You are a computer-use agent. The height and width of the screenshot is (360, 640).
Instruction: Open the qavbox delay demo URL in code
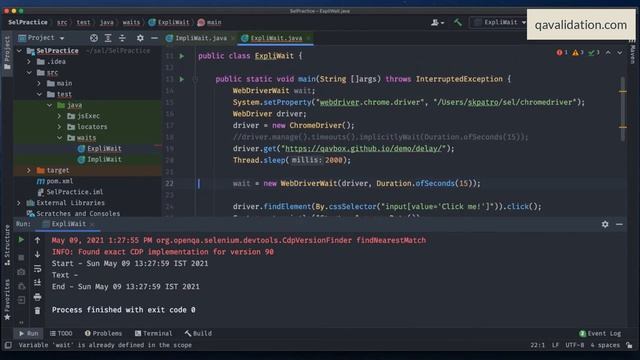click(364, 149)
